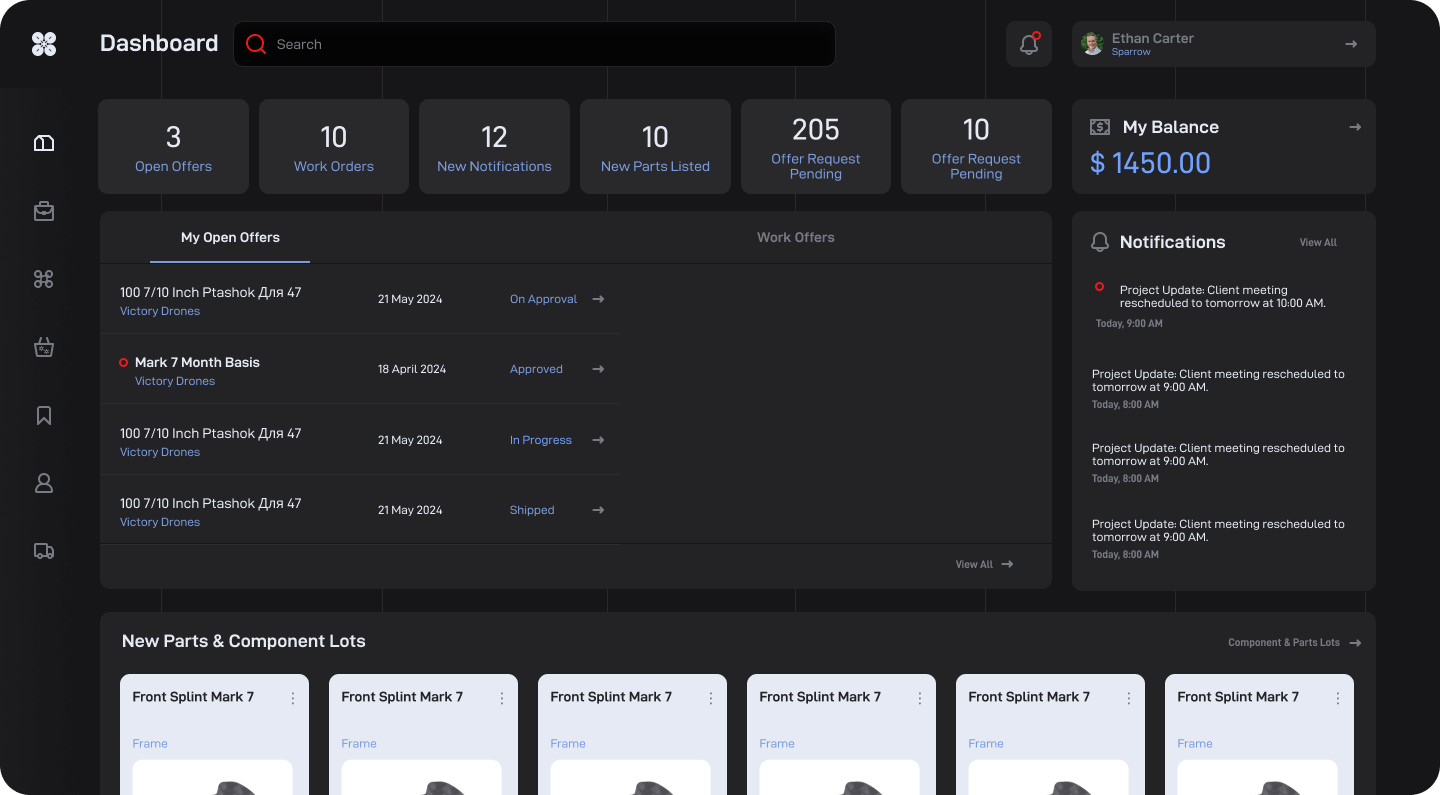Viewport: 1440px width, 795px height.
Task: Open the shopping basket icon in the sidebar
Action: click(44, 347)
